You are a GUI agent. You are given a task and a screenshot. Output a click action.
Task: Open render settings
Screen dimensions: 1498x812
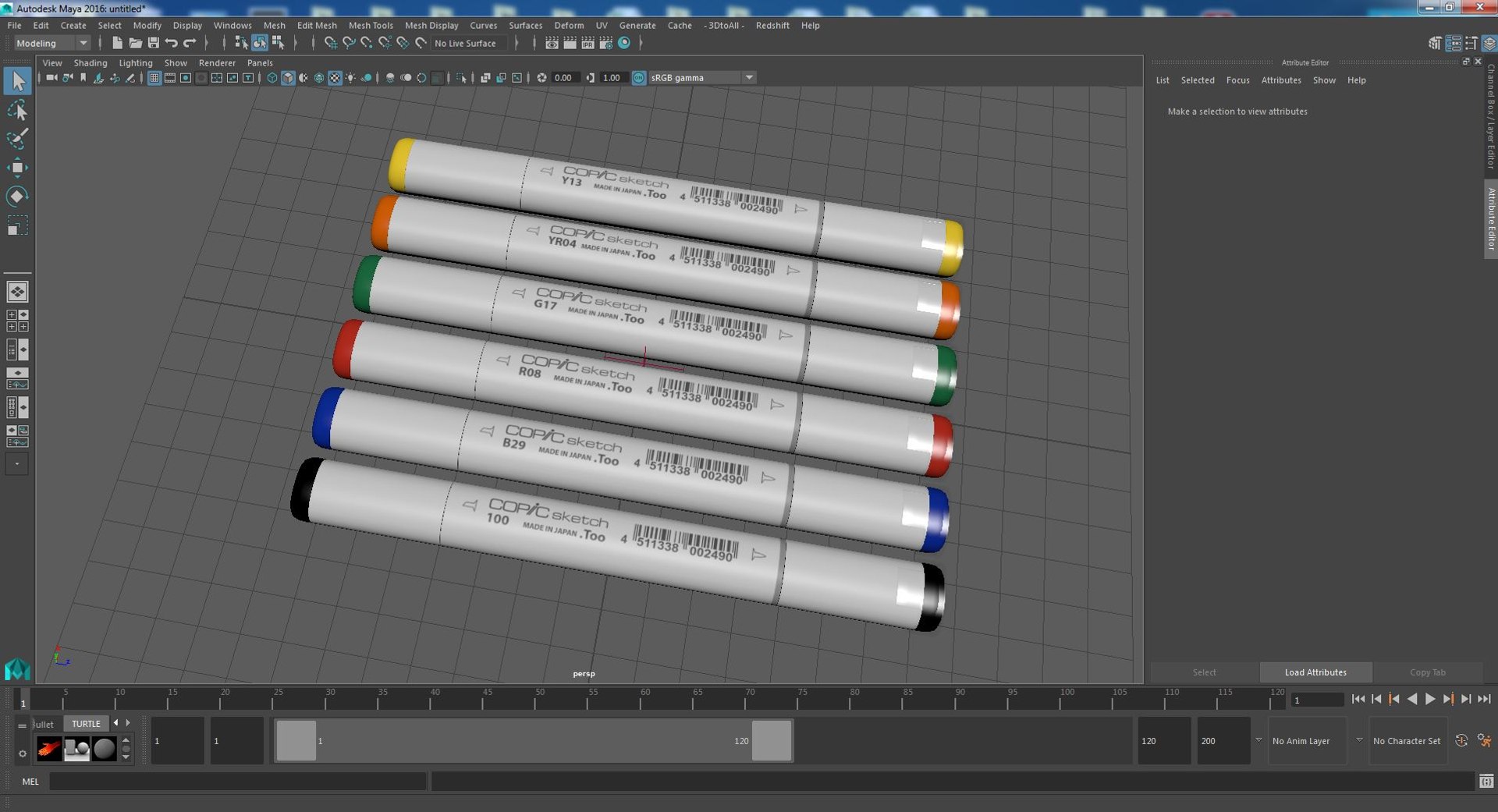click(605, 43)
